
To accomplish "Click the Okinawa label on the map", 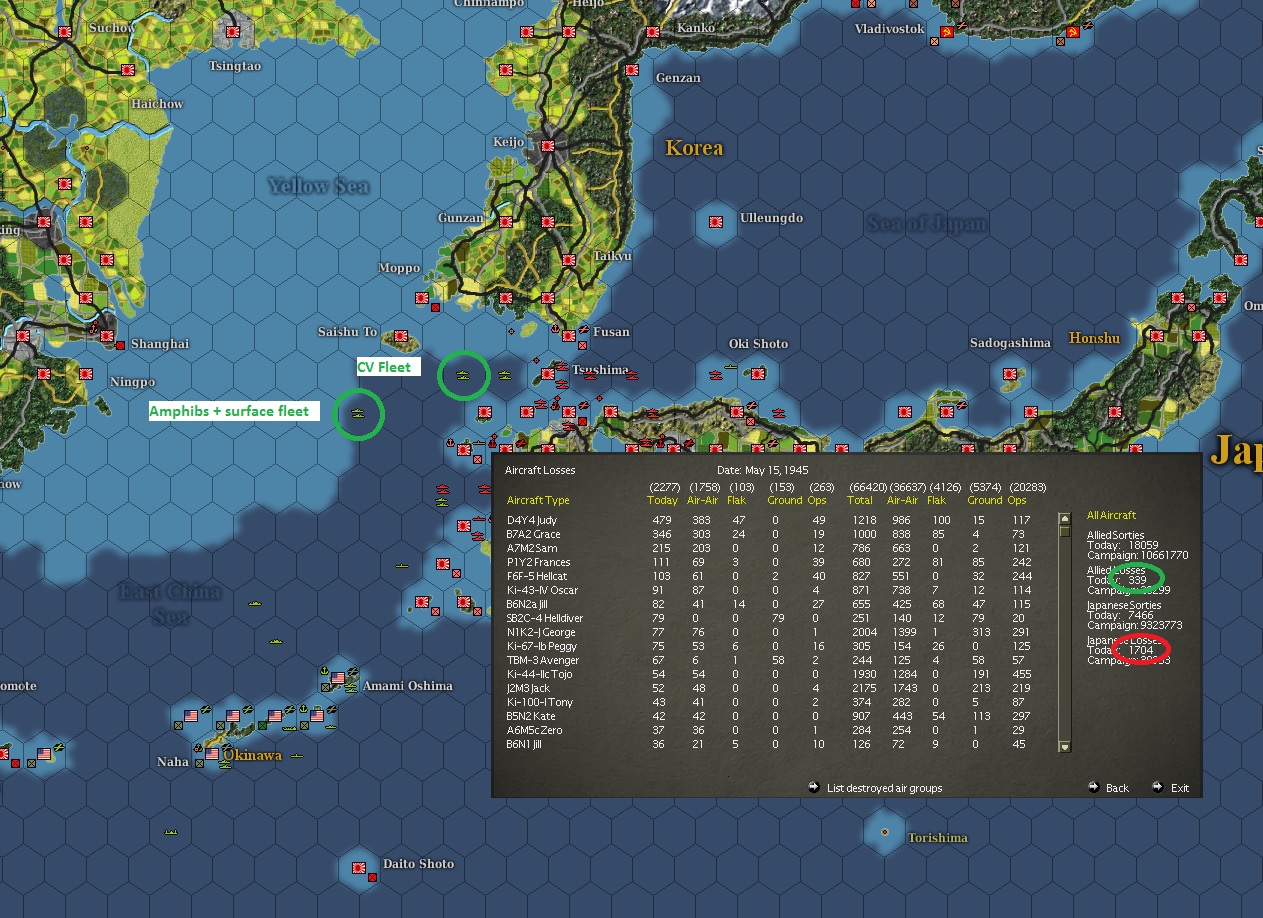I will (252, 756).
